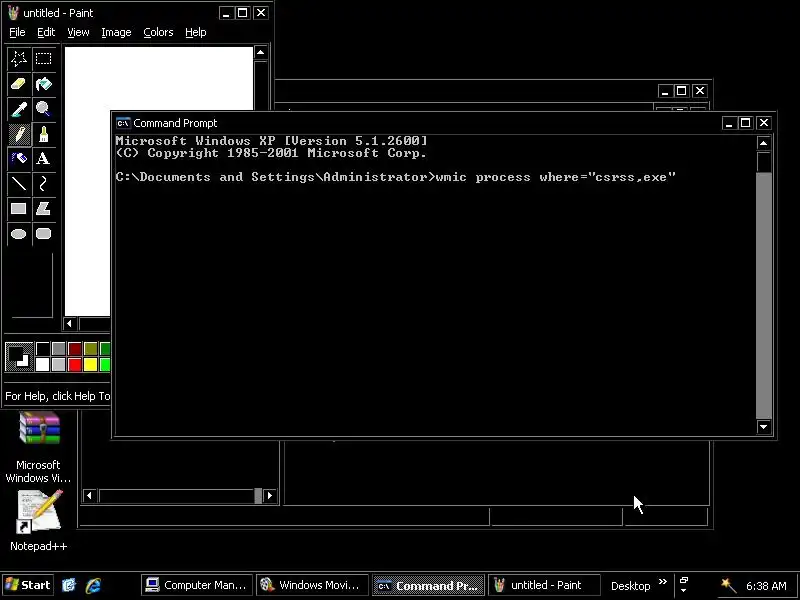The width and height of the screenshot is (800, 600).
Task: Select the Pick Color eyedropper tool
Action: pos(19,109)
